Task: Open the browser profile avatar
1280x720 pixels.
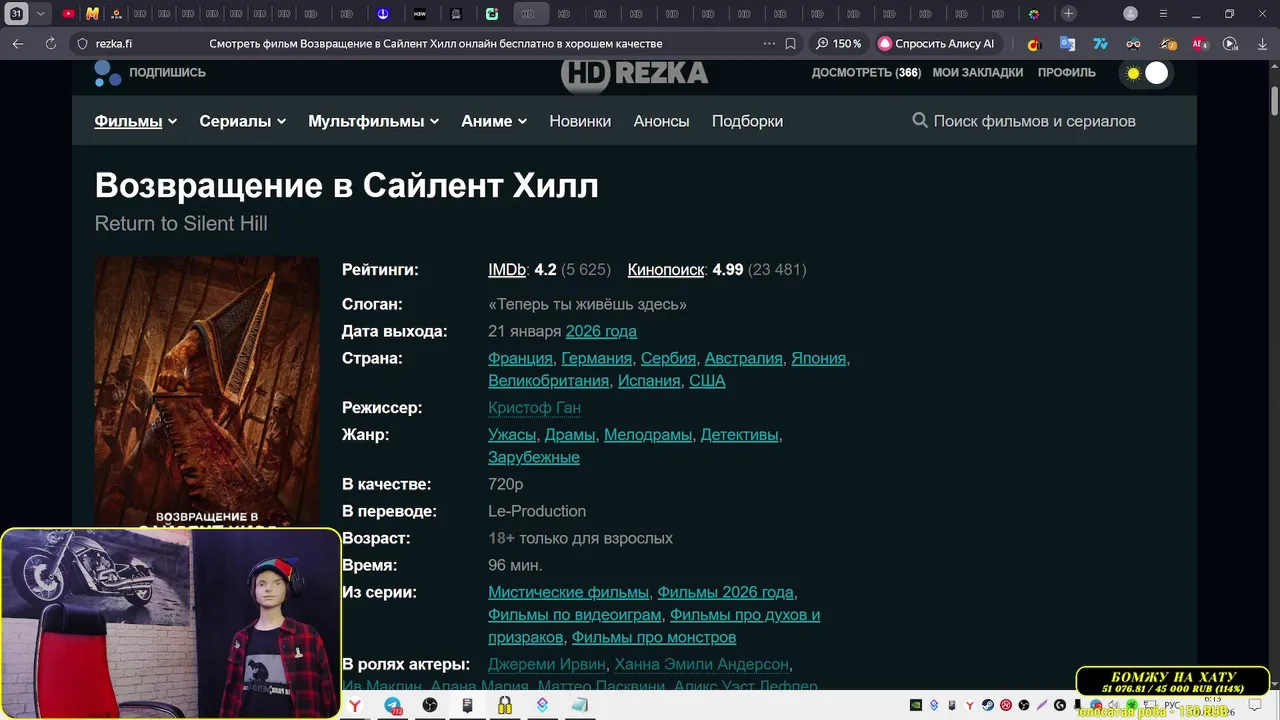Action: point(1130,13)
